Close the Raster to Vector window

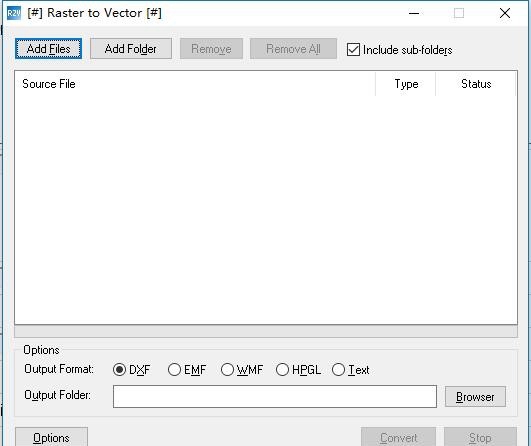tap(505, 13)
